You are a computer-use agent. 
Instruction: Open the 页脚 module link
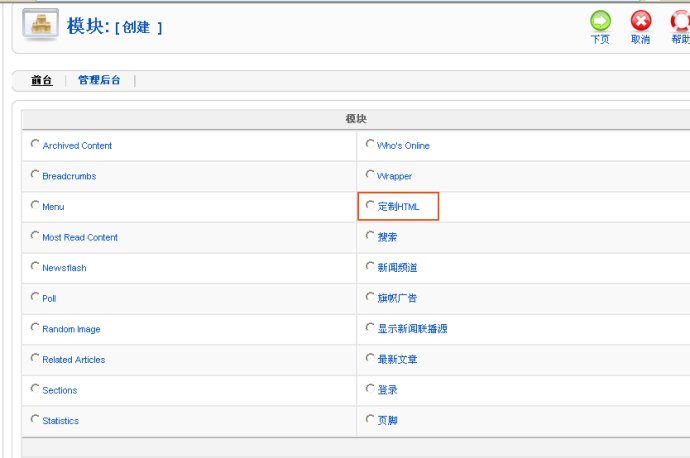pos(387,421)
